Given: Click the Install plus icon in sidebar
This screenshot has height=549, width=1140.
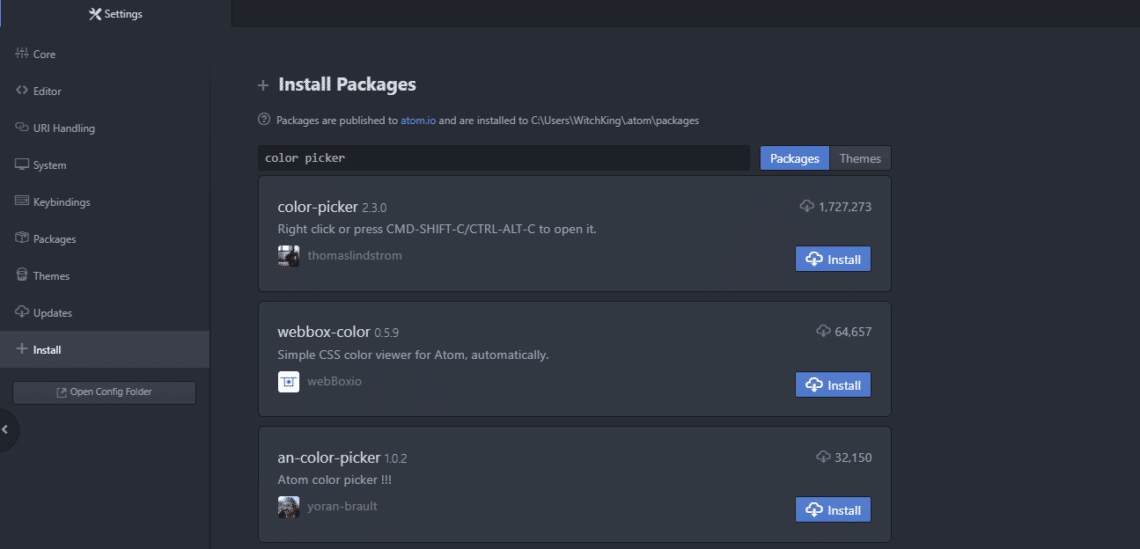Looking at the screenshot, I should 21,349.
